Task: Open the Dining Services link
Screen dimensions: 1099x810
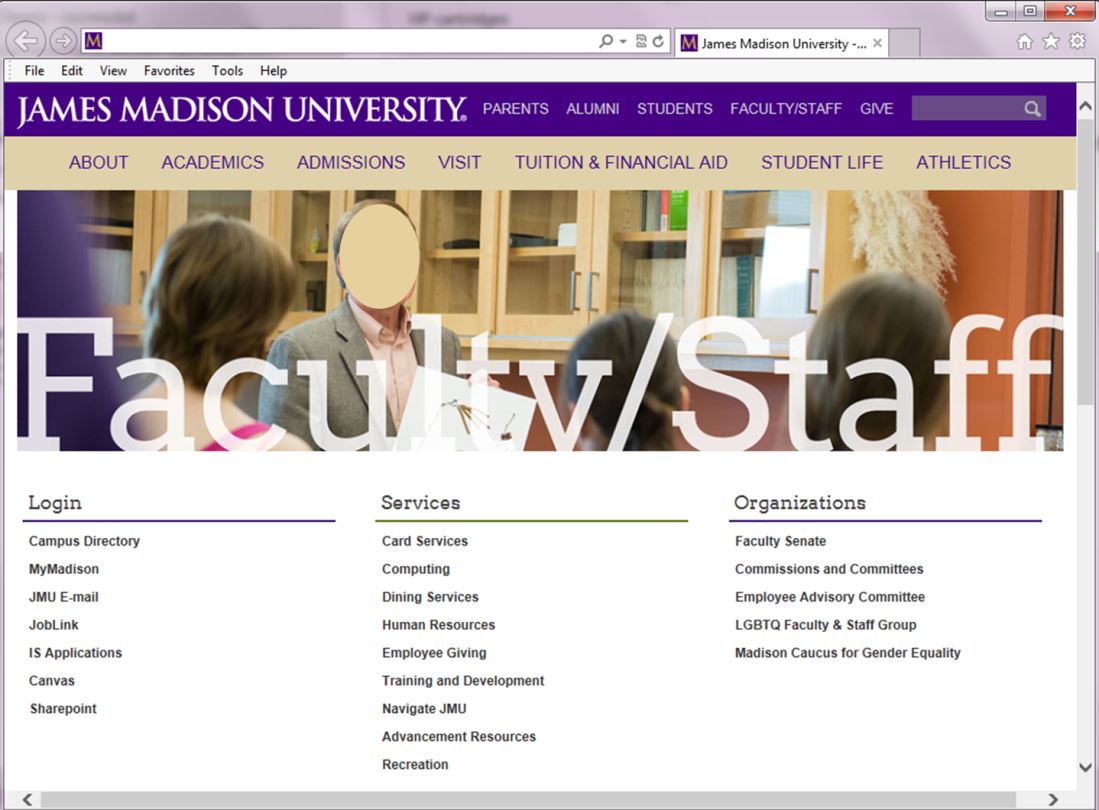Action: point(430,597)
